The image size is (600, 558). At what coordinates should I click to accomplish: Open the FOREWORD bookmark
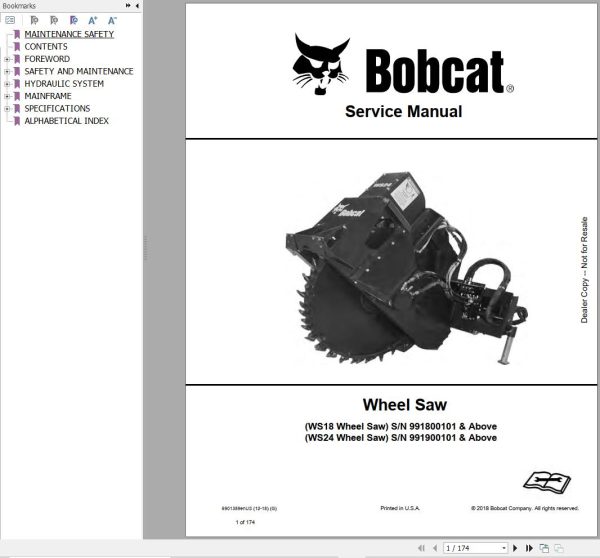coord(47,59)
